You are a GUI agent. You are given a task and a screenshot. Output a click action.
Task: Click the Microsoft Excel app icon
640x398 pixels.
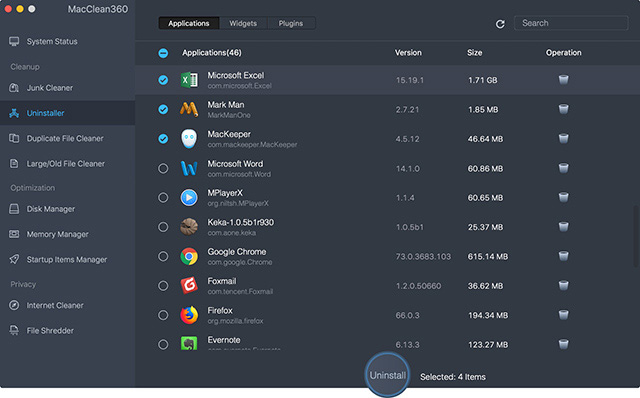coord(189,80)
